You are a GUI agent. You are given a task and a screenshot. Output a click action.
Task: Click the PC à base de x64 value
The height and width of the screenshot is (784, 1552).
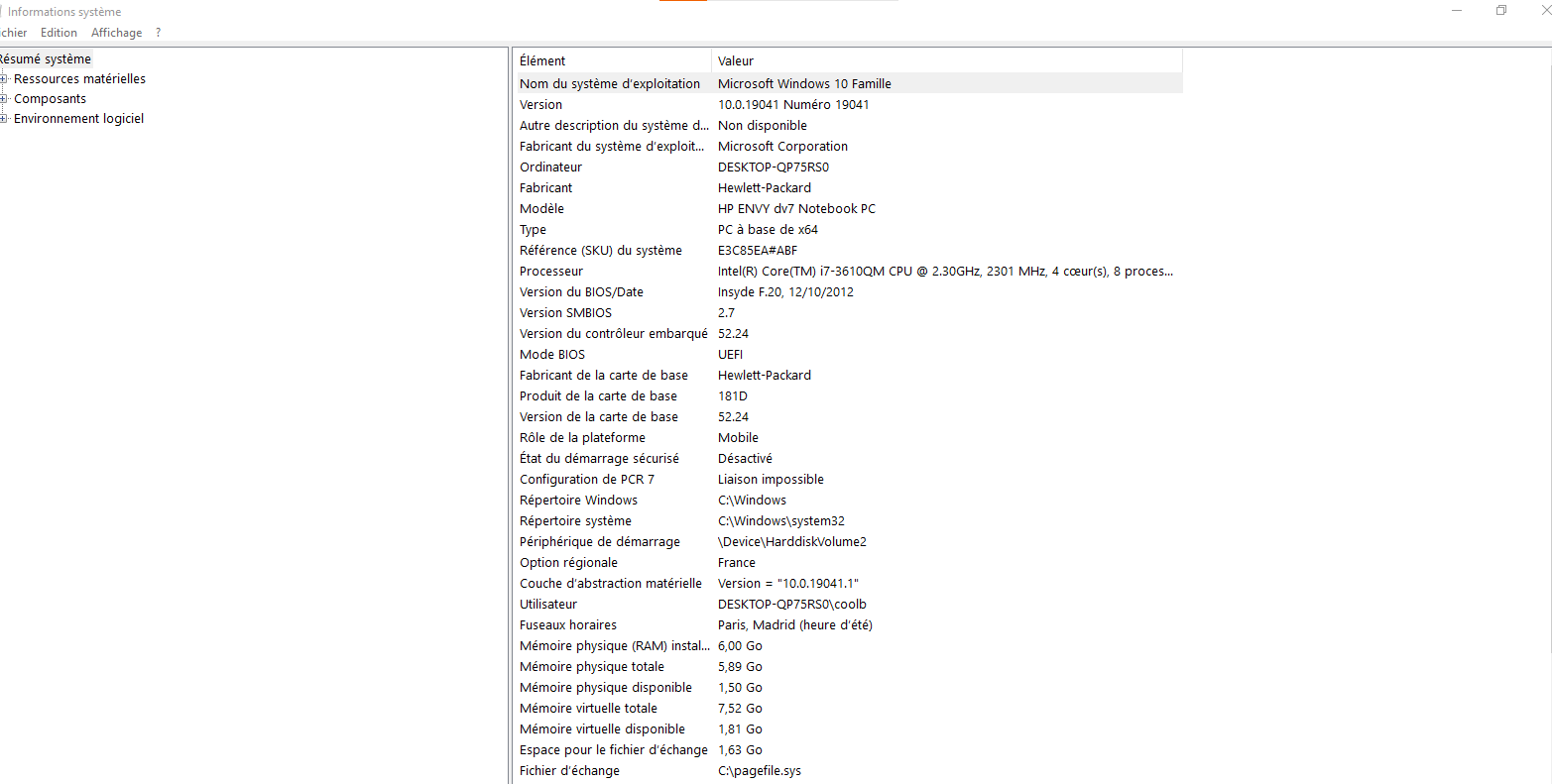pos(768,230)
